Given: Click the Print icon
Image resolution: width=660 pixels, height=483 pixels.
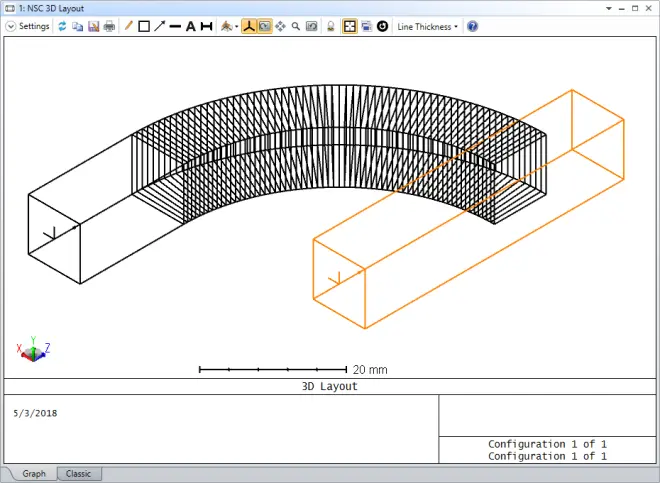Looking at the screenshot, I should pyautogui.click(x=109, y=27).
